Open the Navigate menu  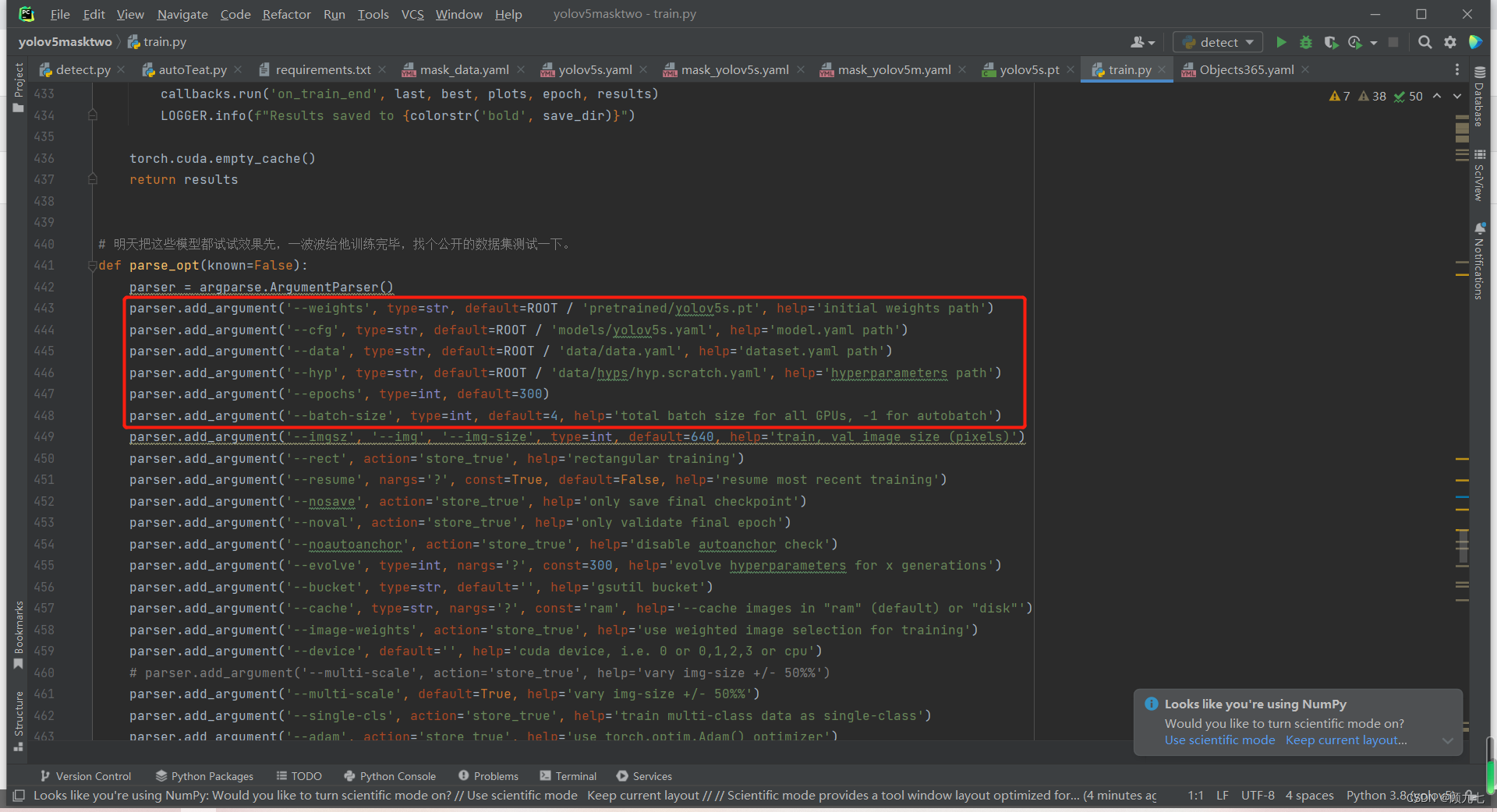(182, 14)
